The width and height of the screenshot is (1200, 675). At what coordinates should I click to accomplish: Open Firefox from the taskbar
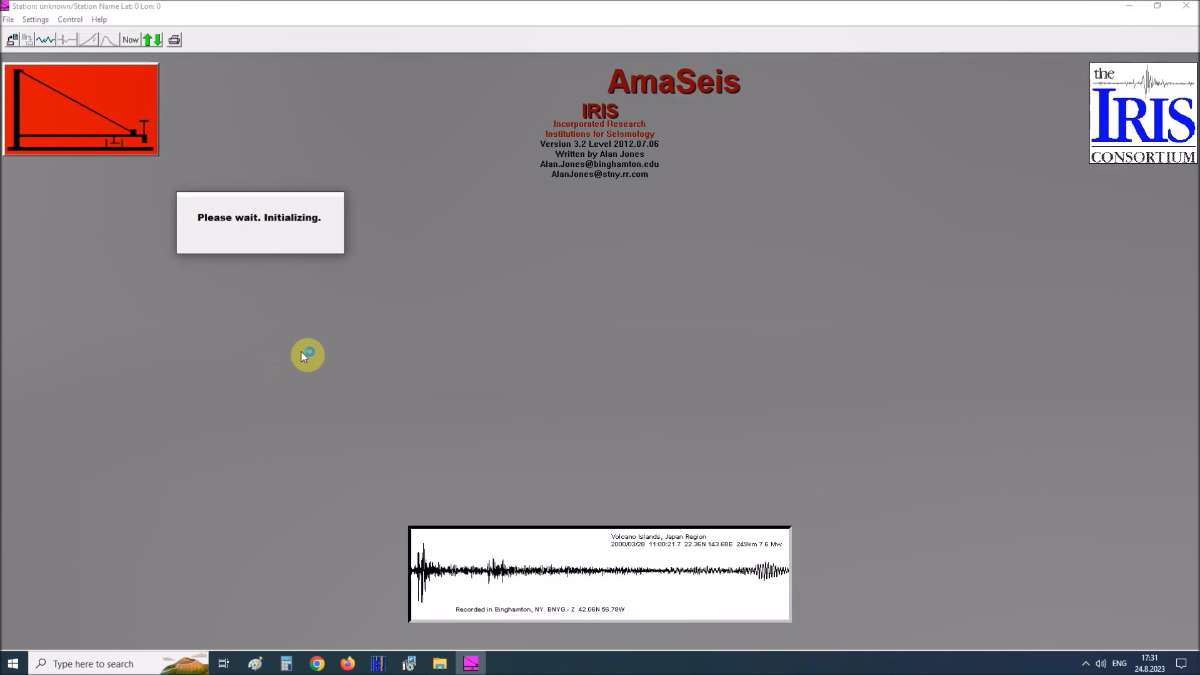pyautogui.click(x=348, y=663)
